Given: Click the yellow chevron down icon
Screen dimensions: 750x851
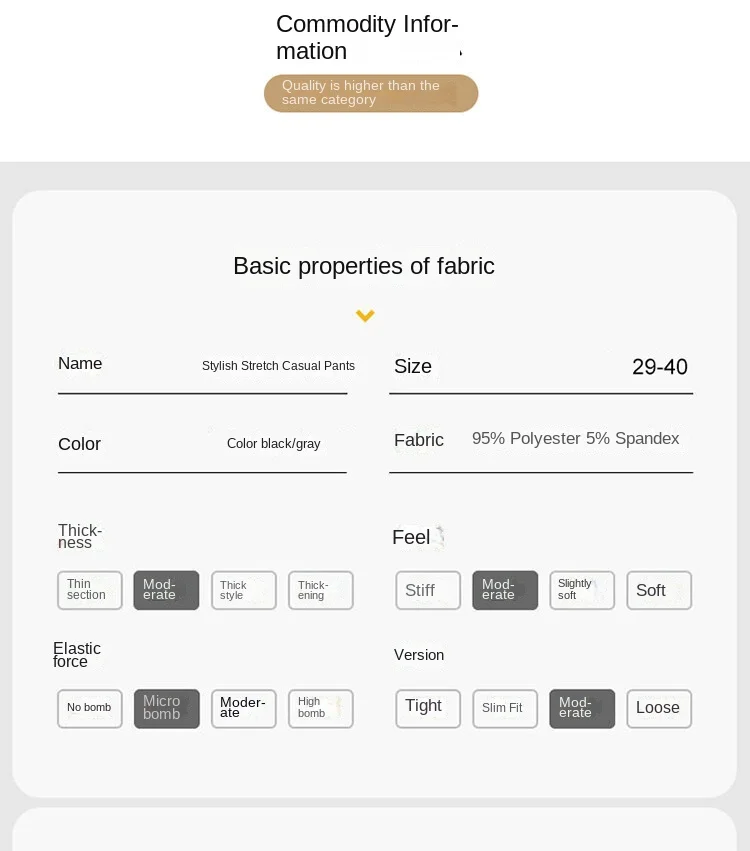Looking at the screenshot, I should tap(365, 316).
